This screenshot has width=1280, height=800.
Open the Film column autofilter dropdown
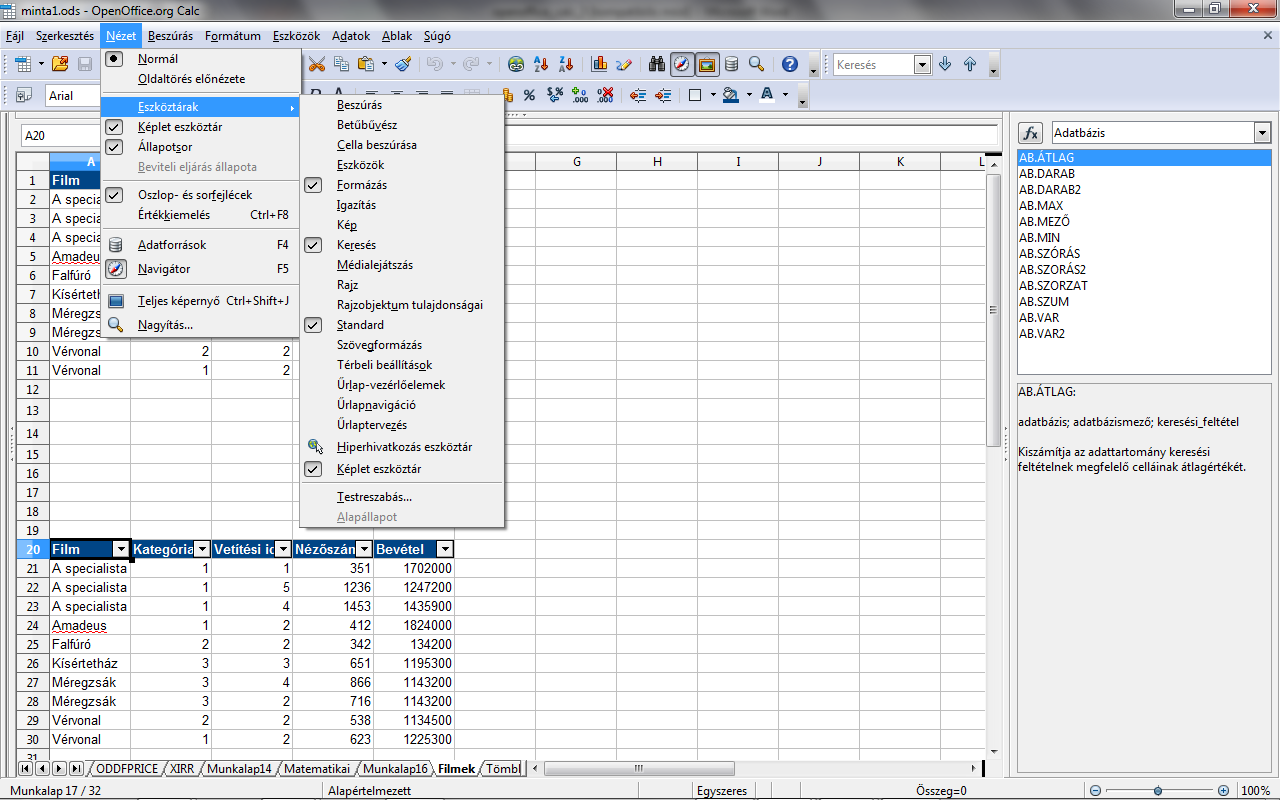121,549
